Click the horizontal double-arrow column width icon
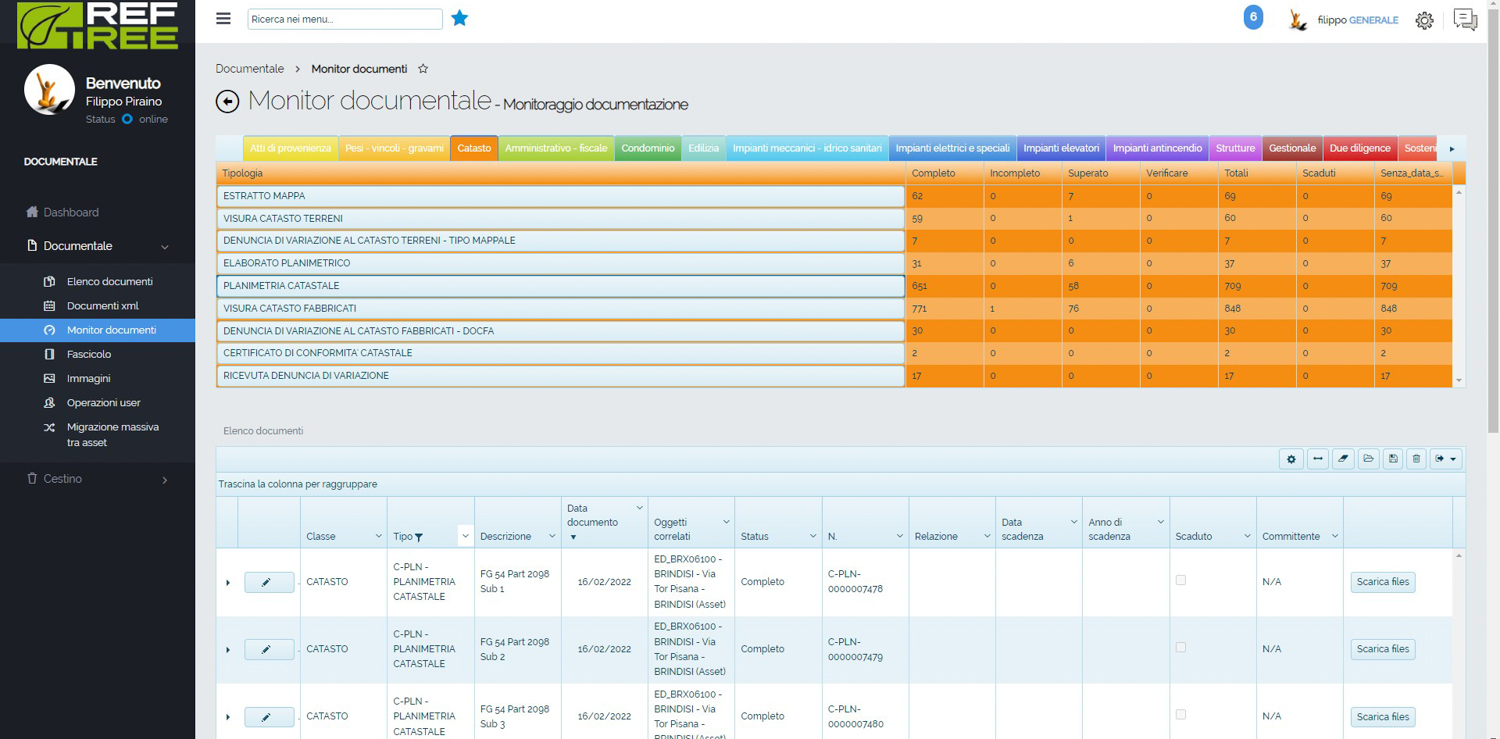 pos(1317,459)
